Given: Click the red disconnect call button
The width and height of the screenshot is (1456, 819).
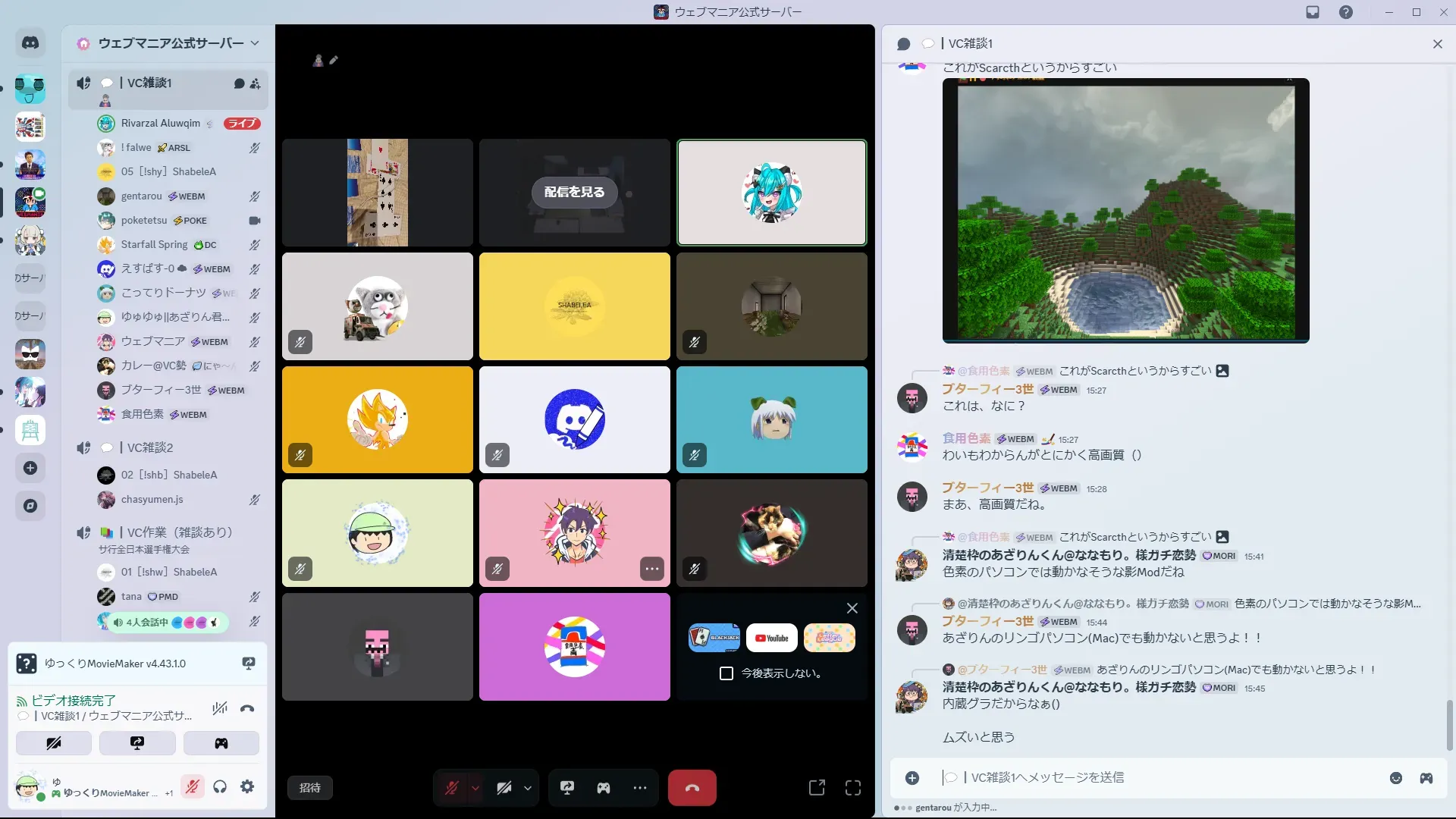Looking at the screenshot, I should coord(692,788).
